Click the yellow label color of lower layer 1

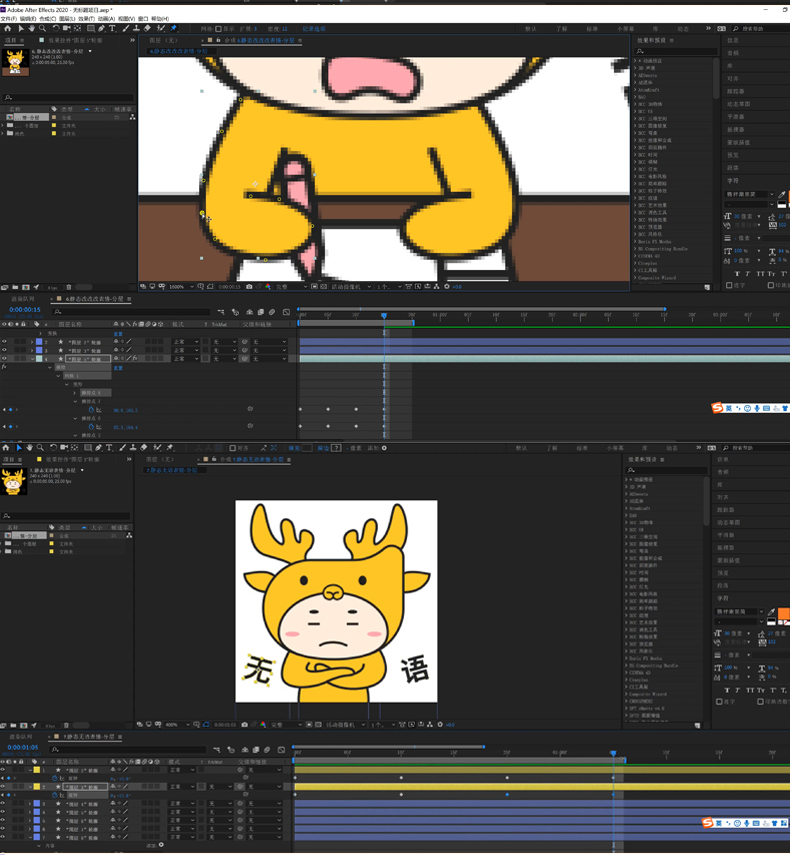(37, 770)
